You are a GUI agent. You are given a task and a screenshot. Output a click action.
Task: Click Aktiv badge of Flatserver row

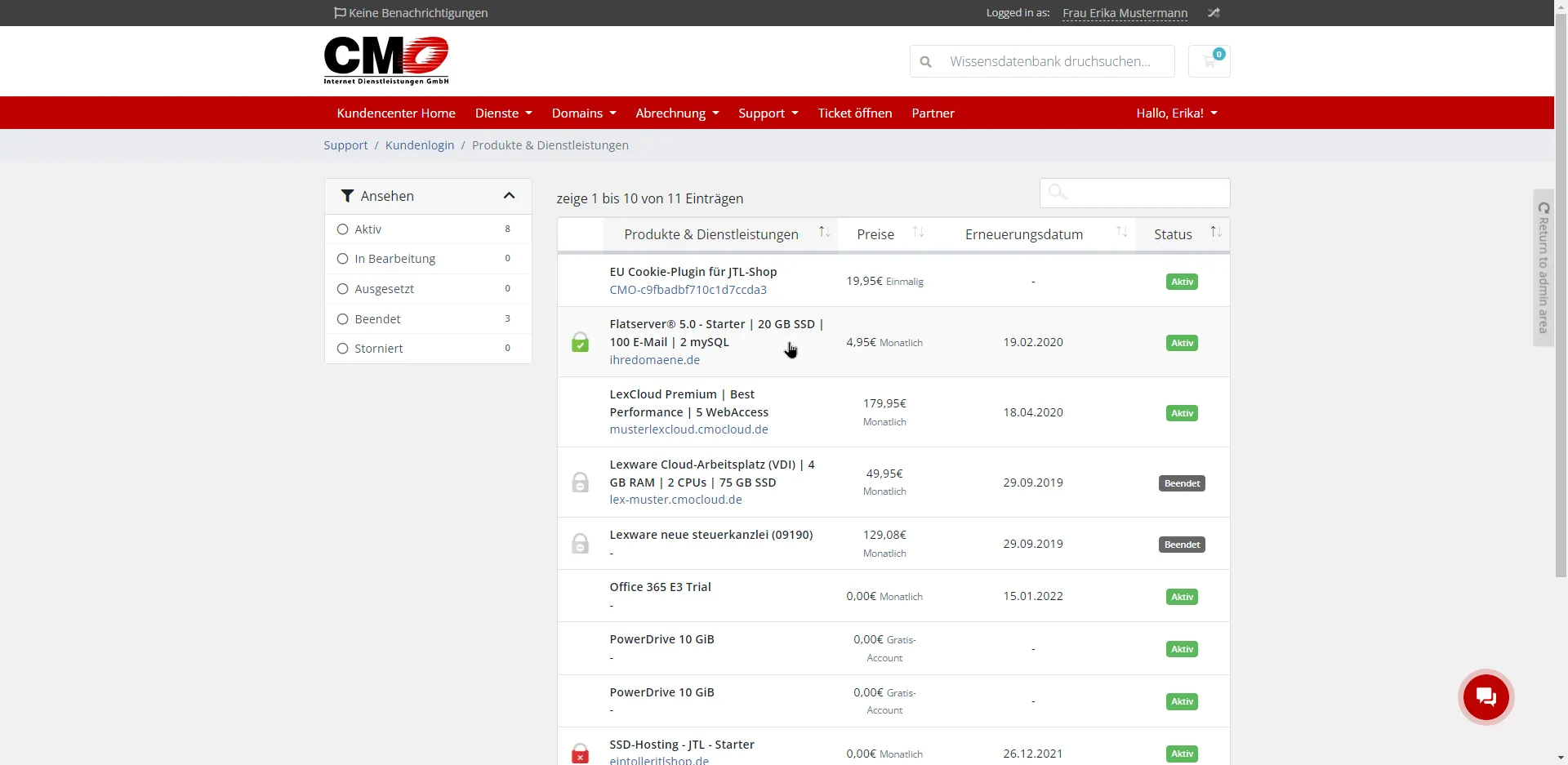1182,343
